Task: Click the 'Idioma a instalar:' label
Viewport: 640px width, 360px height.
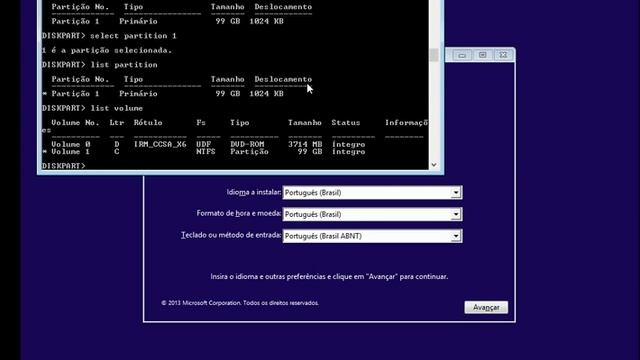Action: point(254,192)
